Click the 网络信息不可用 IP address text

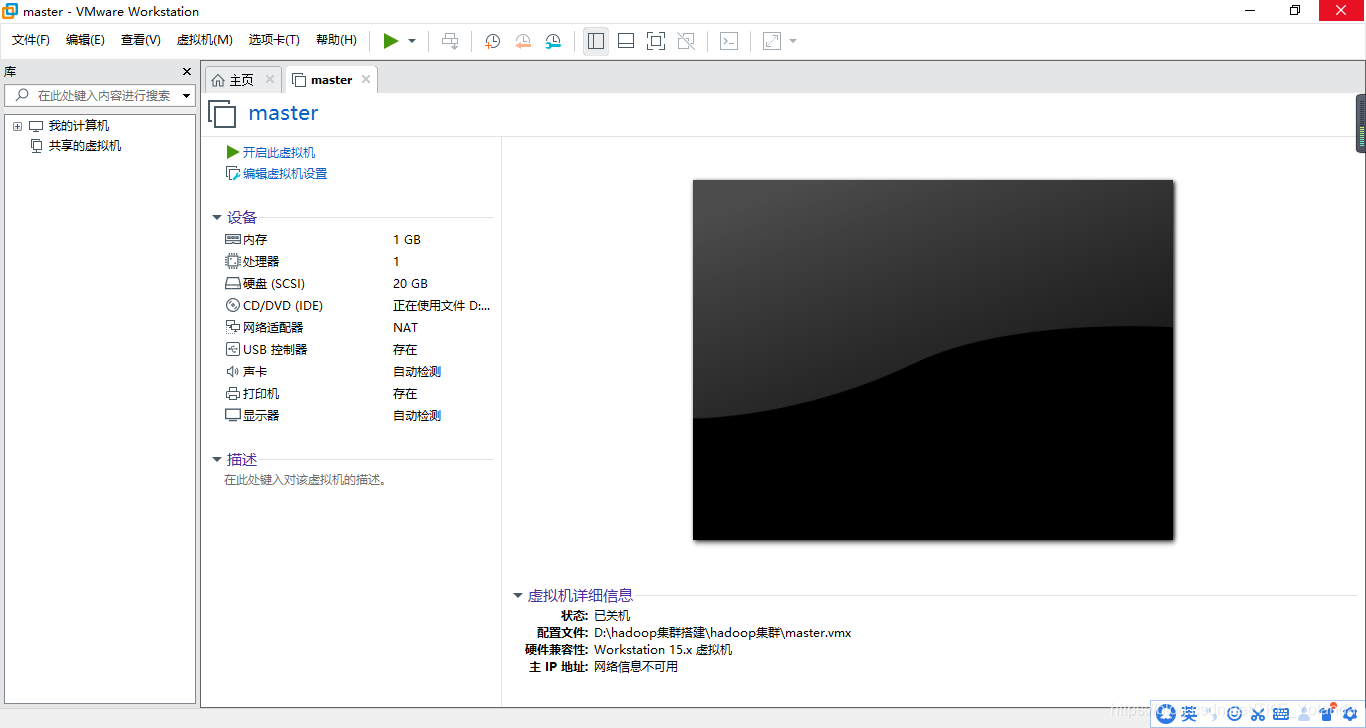[636, 667]
